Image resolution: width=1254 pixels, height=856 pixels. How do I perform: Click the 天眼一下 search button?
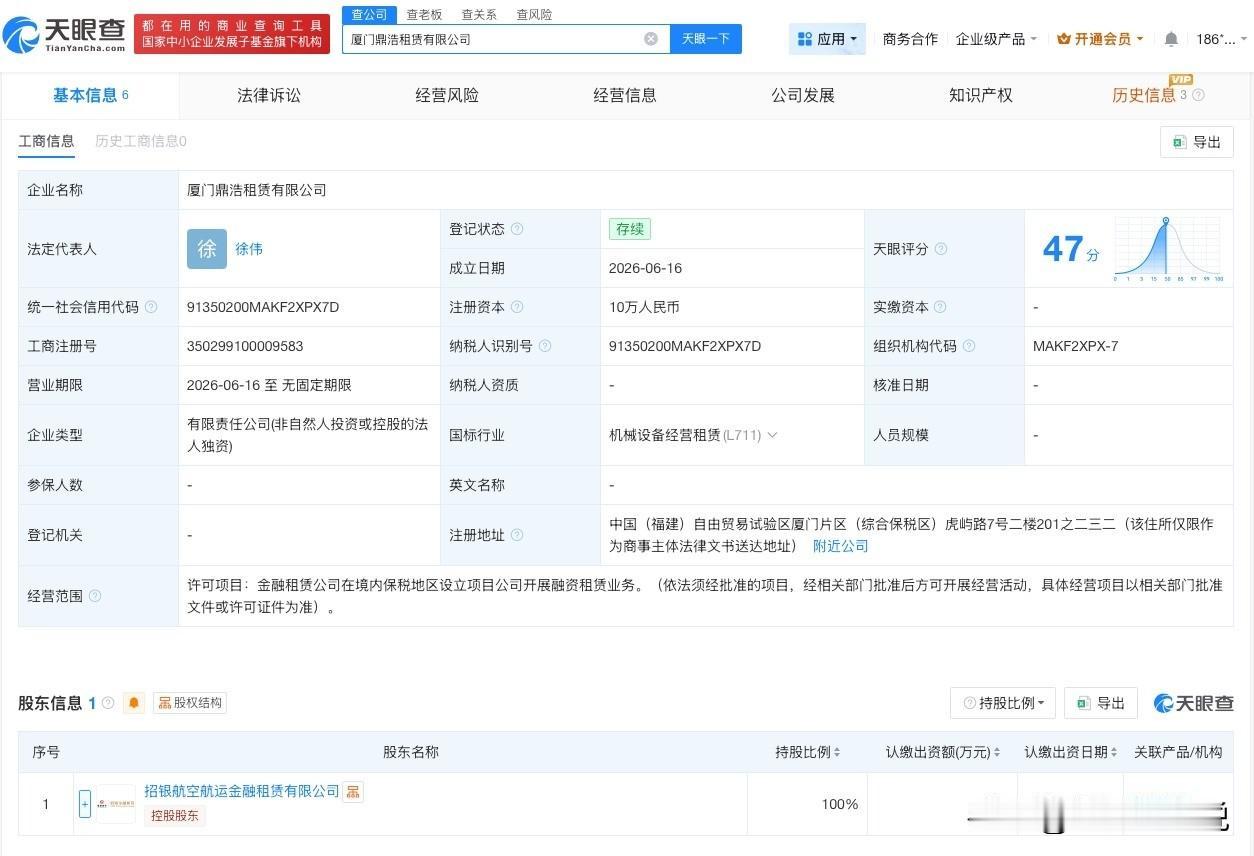click(x=706, y=39)
